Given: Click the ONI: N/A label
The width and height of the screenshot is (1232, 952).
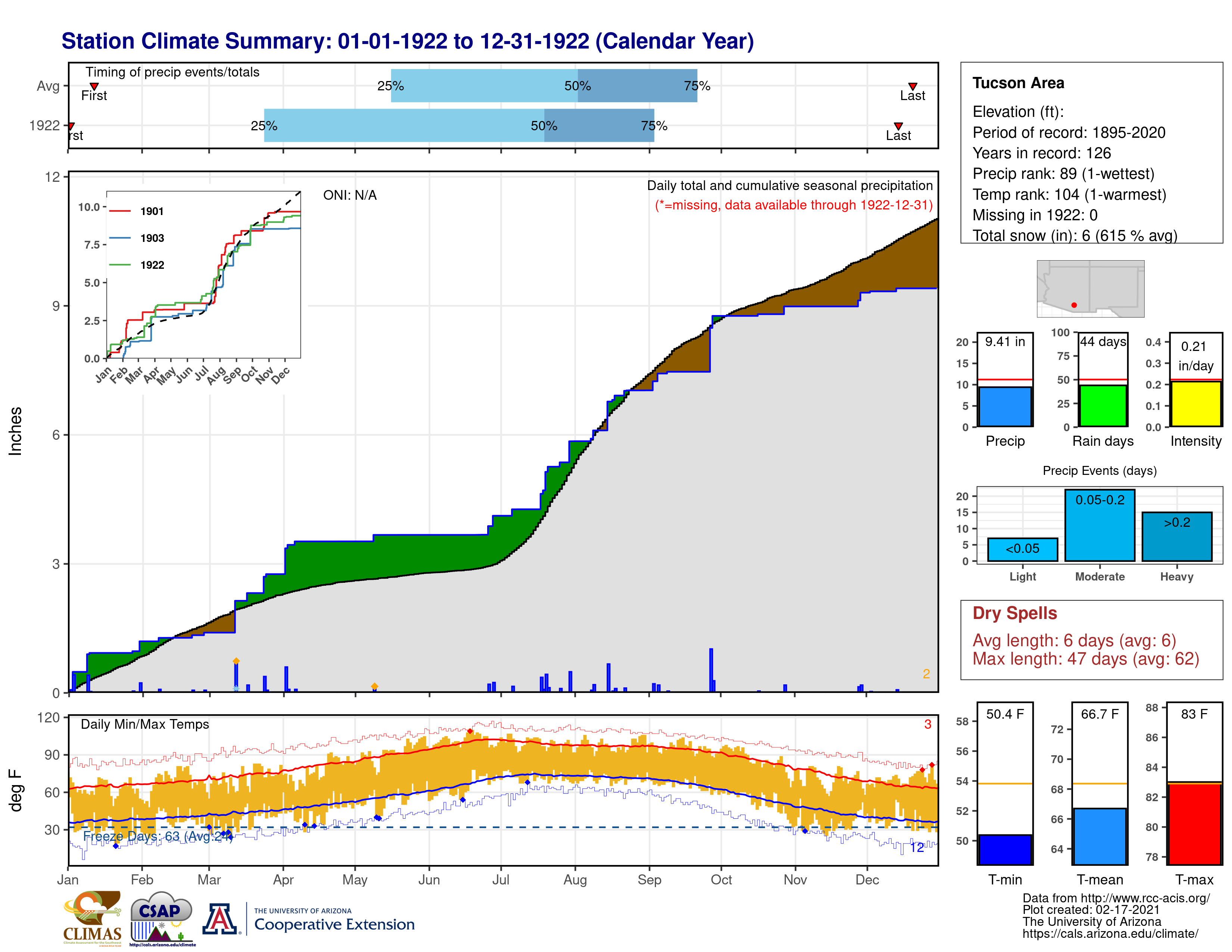Looking at the screenshot, I should coord(350,195).
